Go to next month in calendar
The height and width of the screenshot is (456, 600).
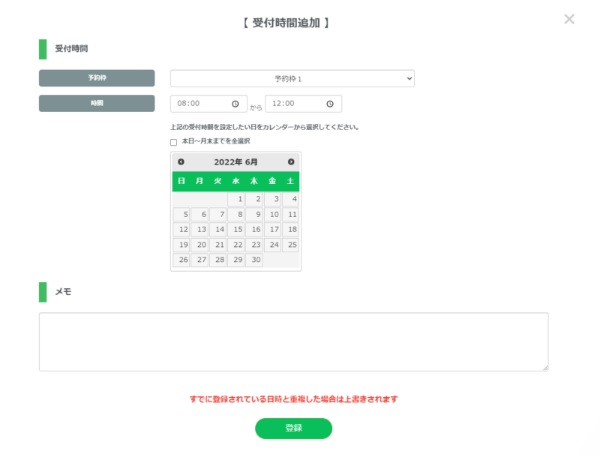coord(291,162)
